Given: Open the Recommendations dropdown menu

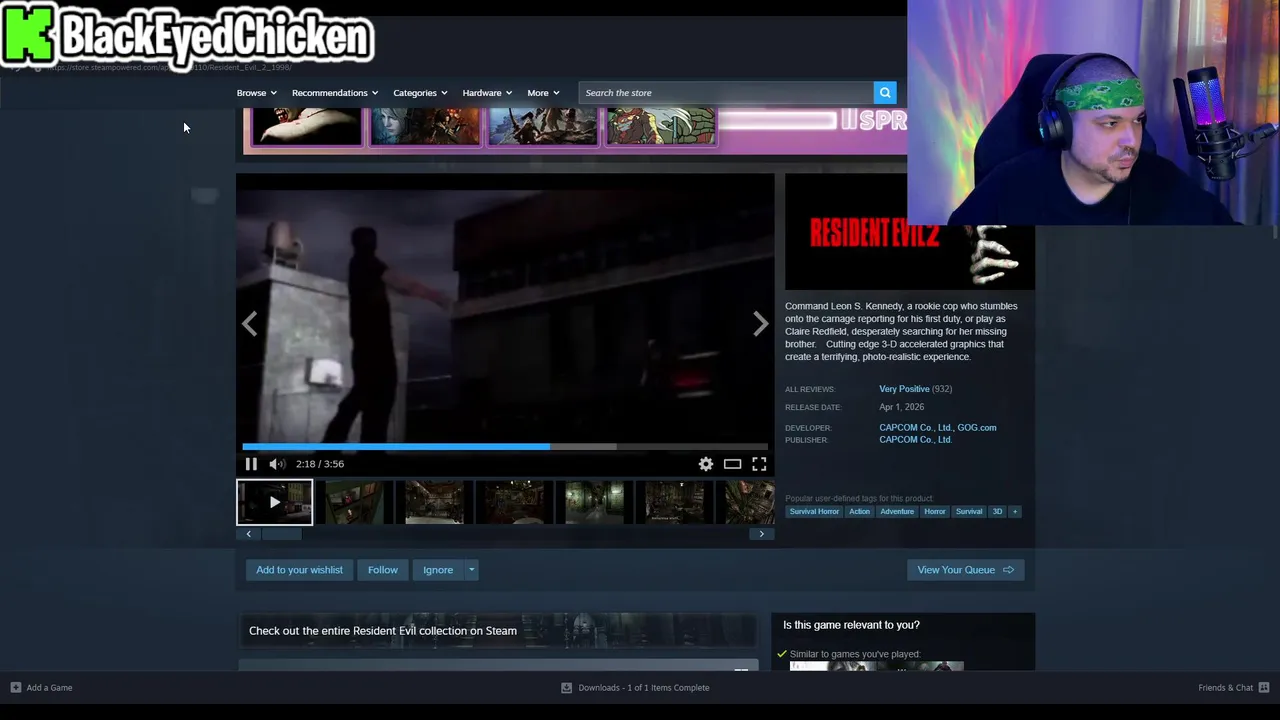Looking at the screenshot, I should (x=335, y=93).
